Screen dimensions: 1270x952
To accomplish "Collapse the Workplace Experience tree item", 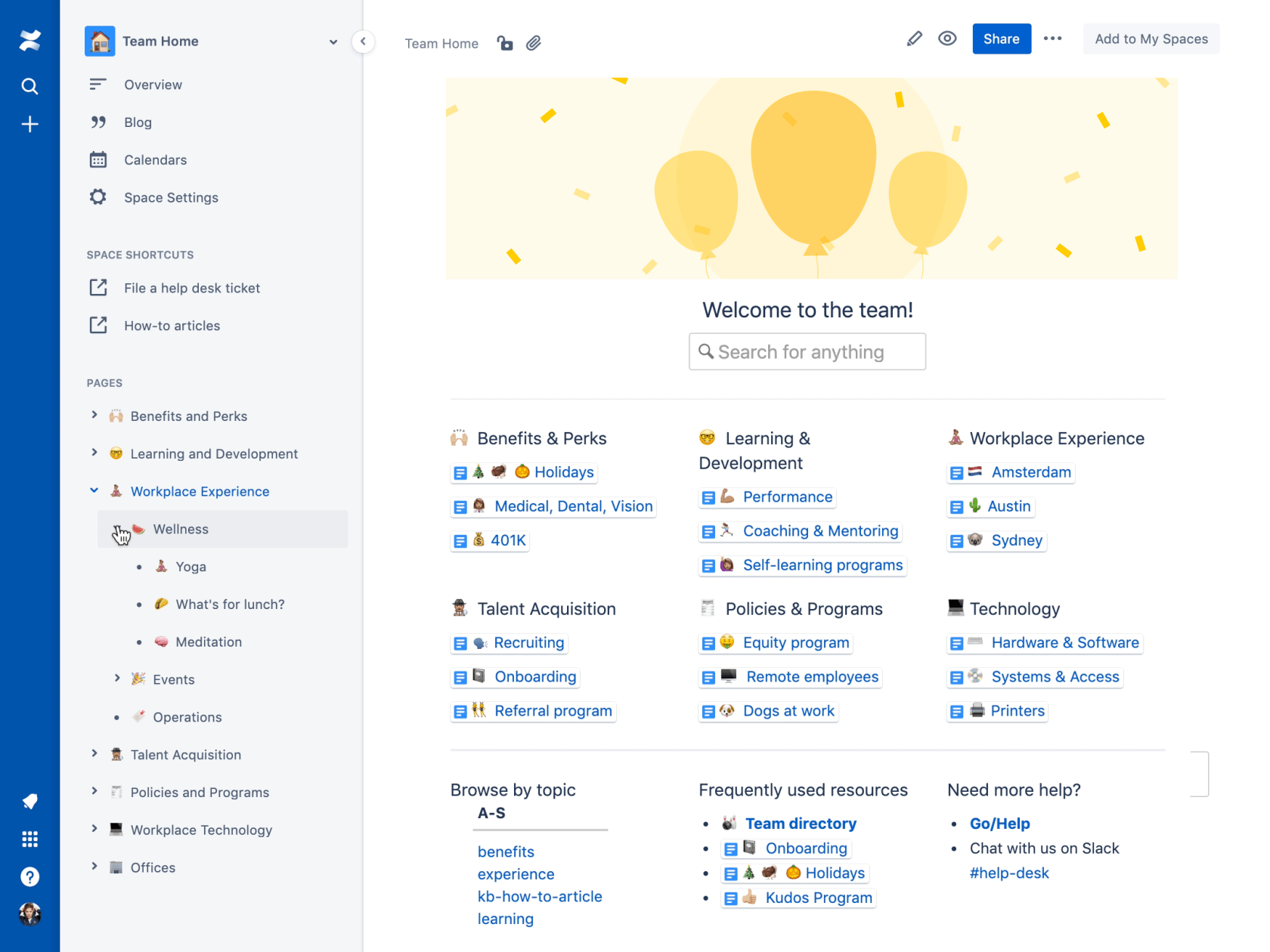I will click(x=94, y=490).
